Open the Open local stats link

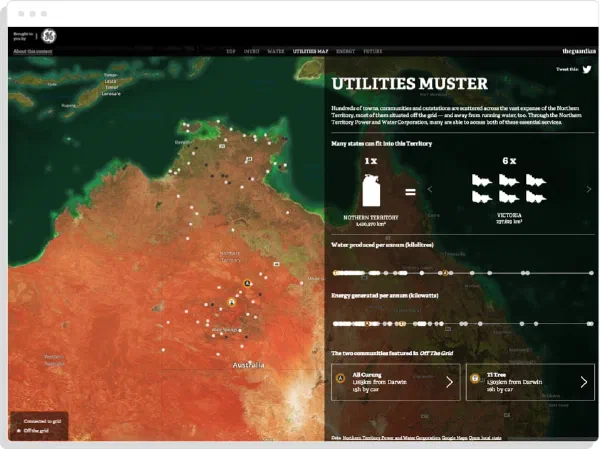(485, 438)
